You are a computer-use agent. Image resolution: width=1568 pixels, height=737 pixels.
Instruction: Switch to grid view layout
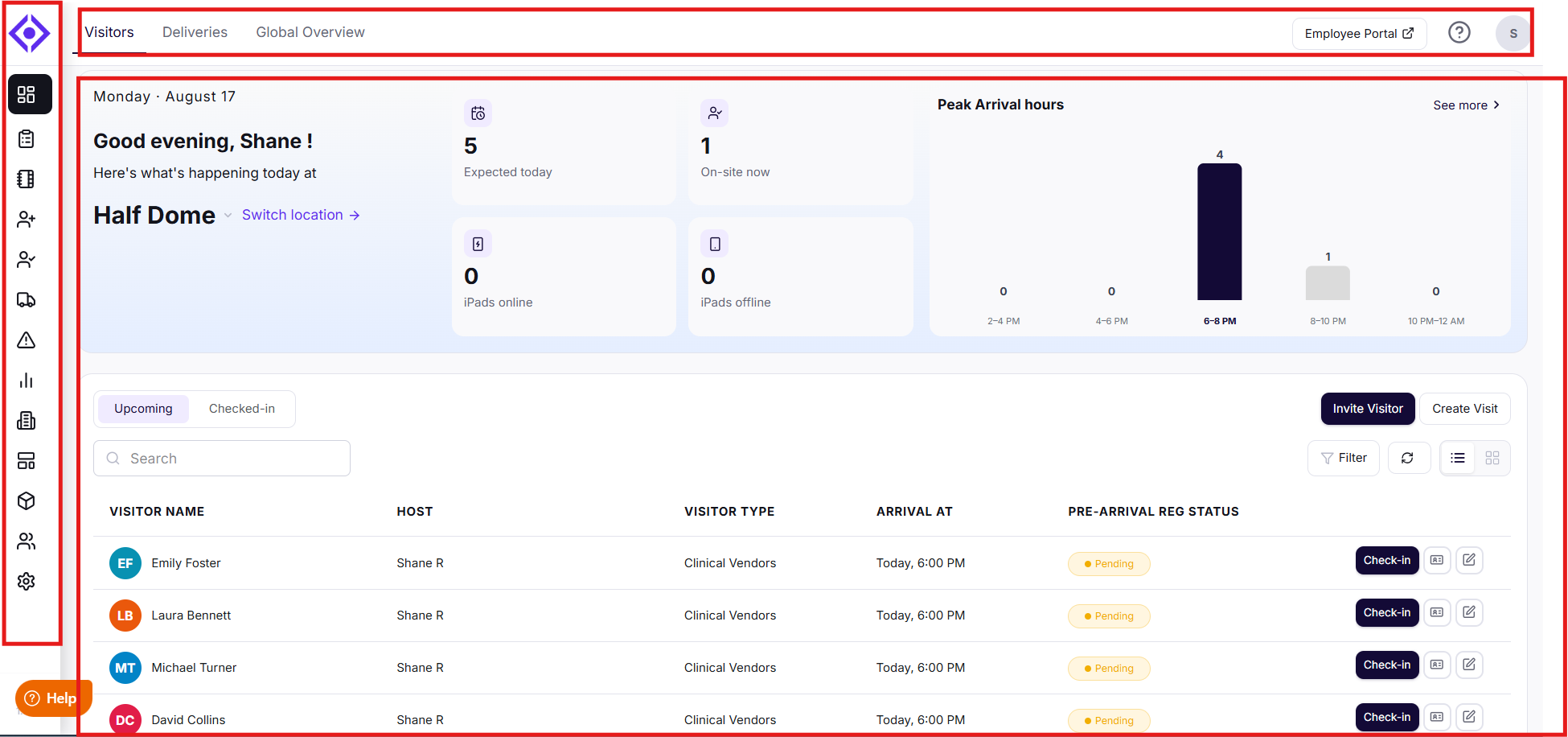pos(1492,458)
